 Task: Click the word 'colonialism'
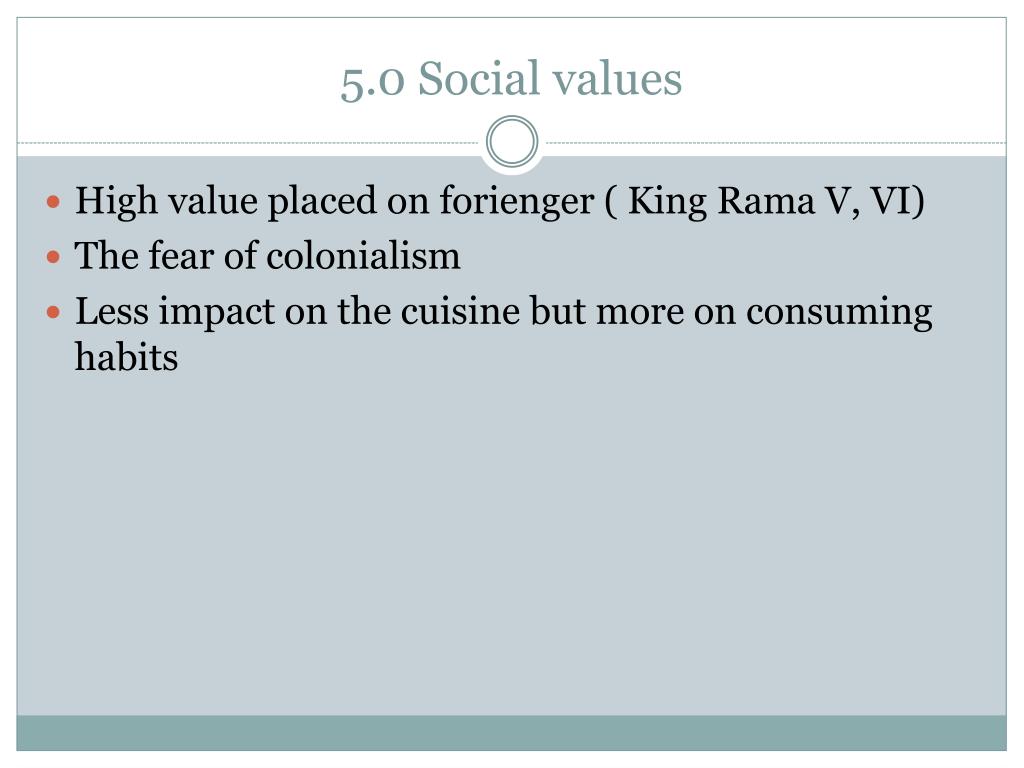pos(363,255)
